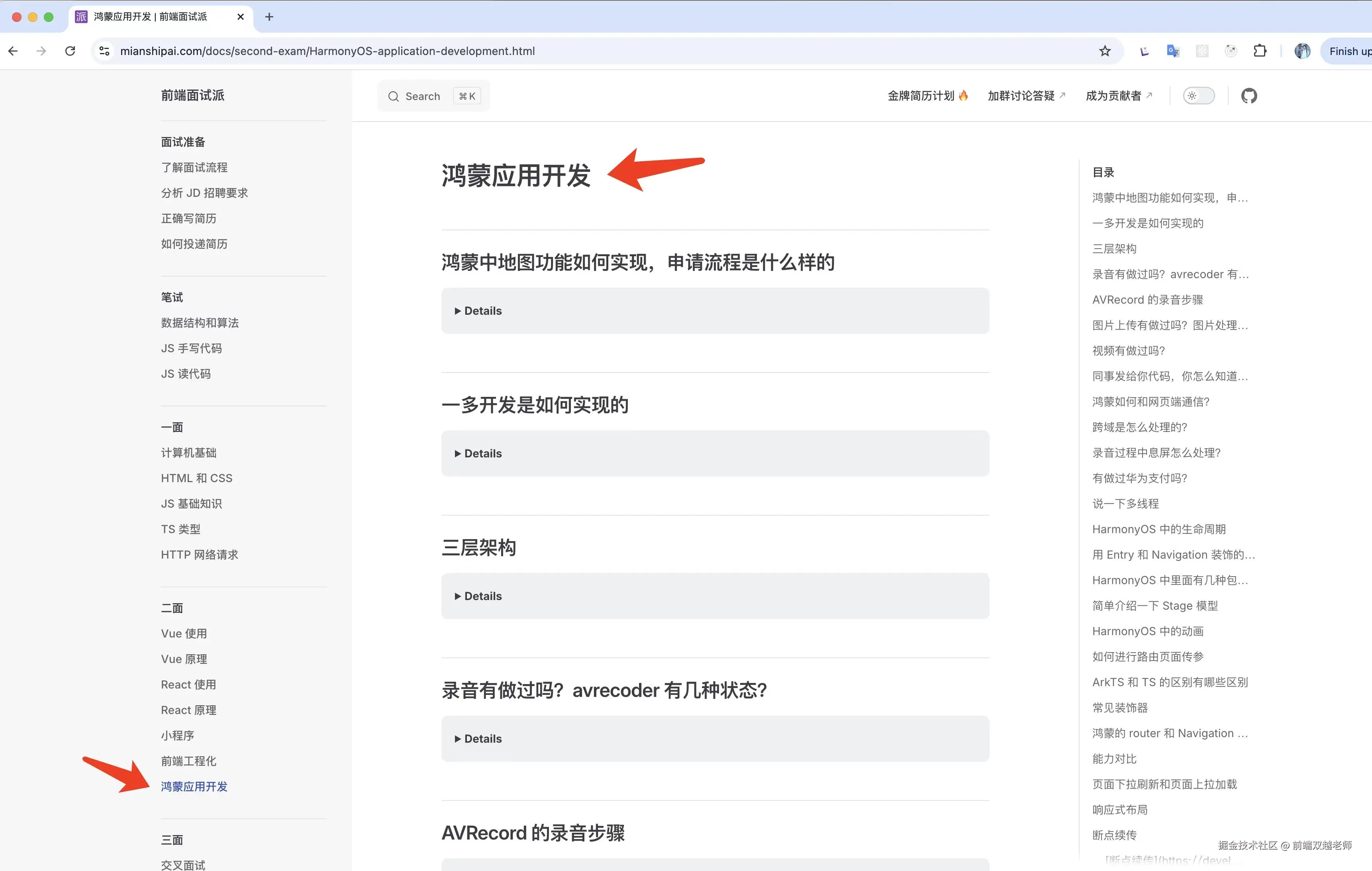Screen dimensions: 1372x871
Task: Open the Chrome extensions puzzle icon
Action: (x=1260, y=51)
